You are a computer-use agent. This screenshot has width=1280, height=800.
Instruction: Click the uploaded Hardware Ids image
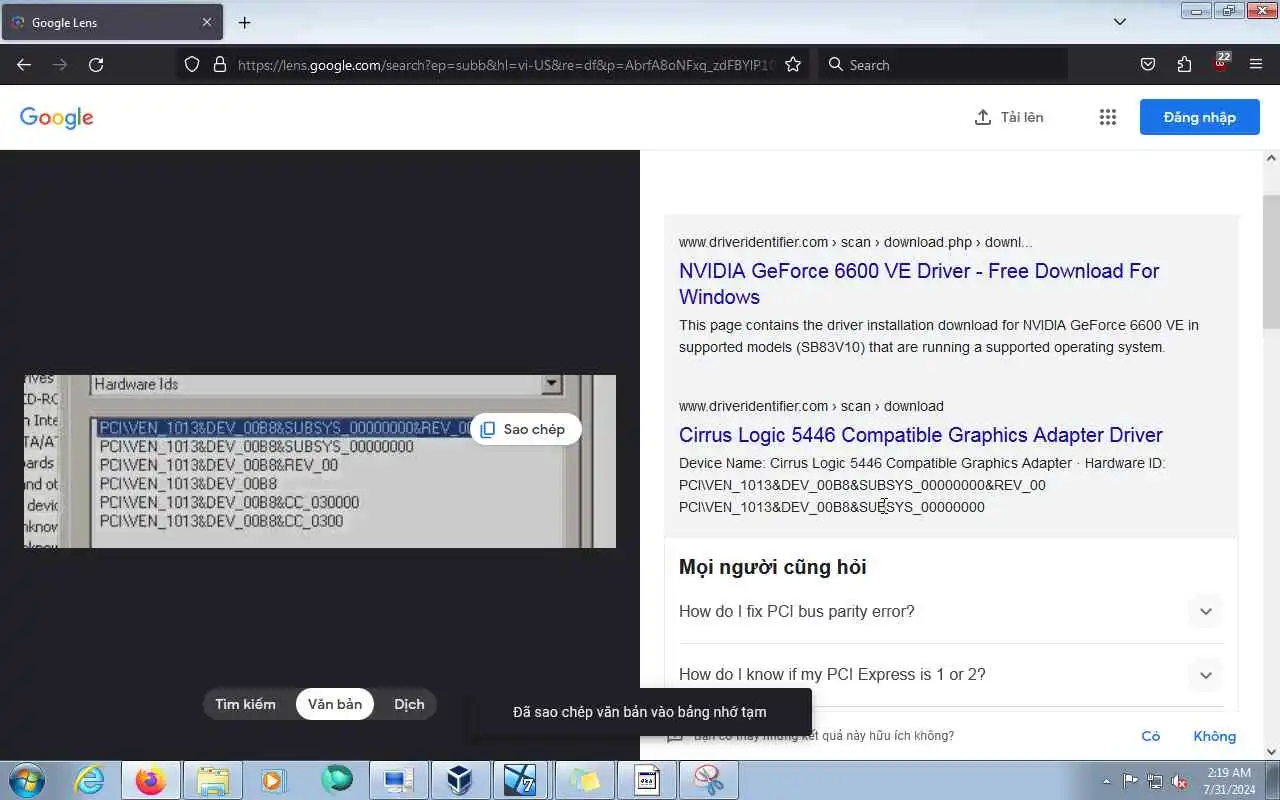coord(320,461)
